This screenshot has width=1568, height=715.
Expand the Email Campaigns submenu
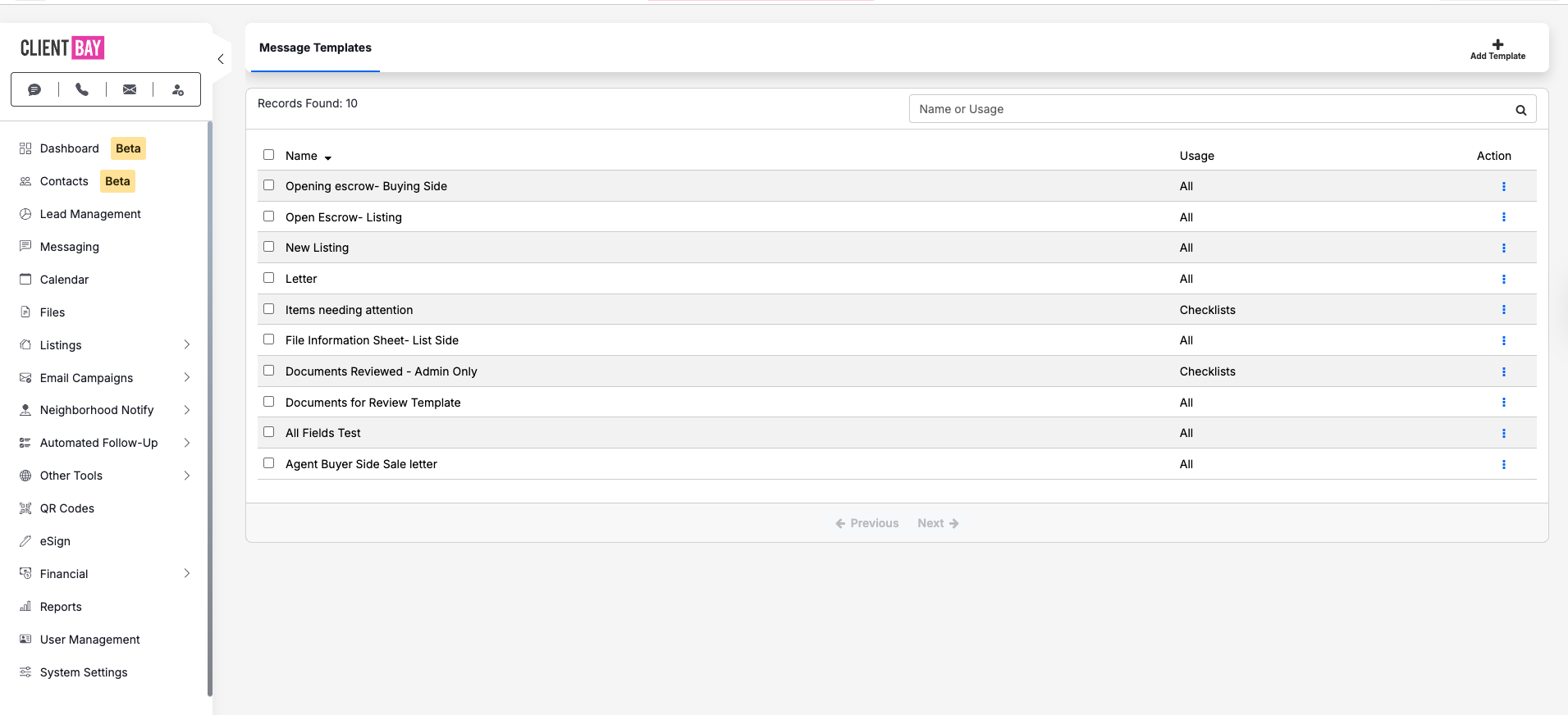click(187, 378)
